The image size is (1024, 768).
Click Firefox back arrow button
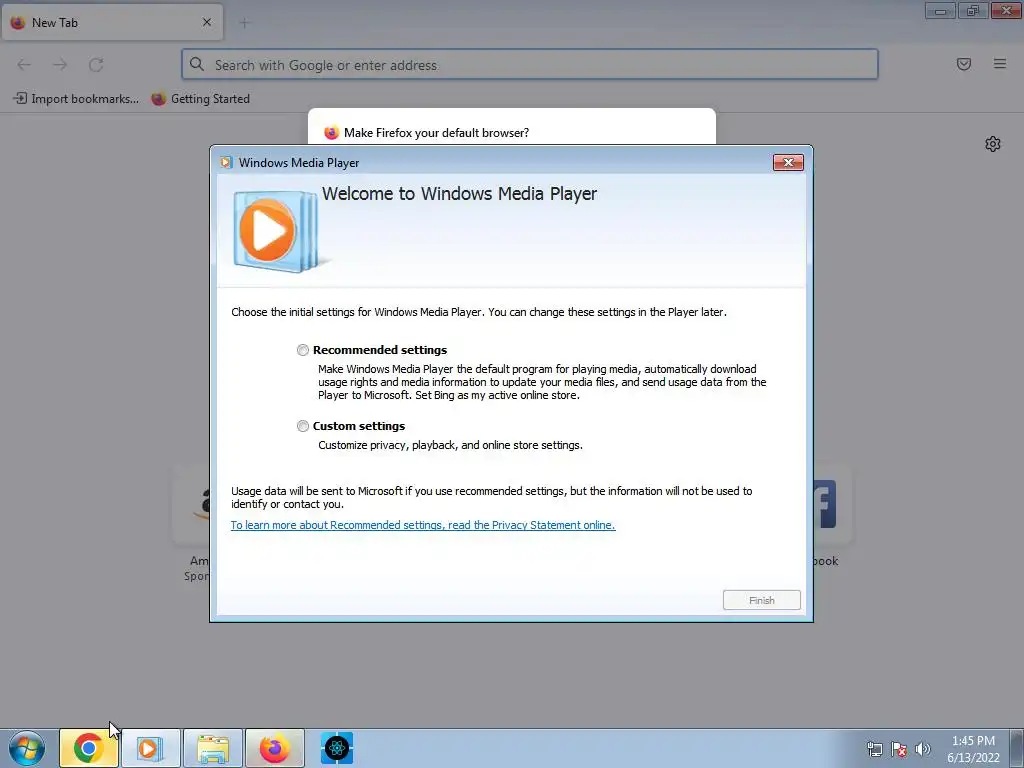click(24, 65)
